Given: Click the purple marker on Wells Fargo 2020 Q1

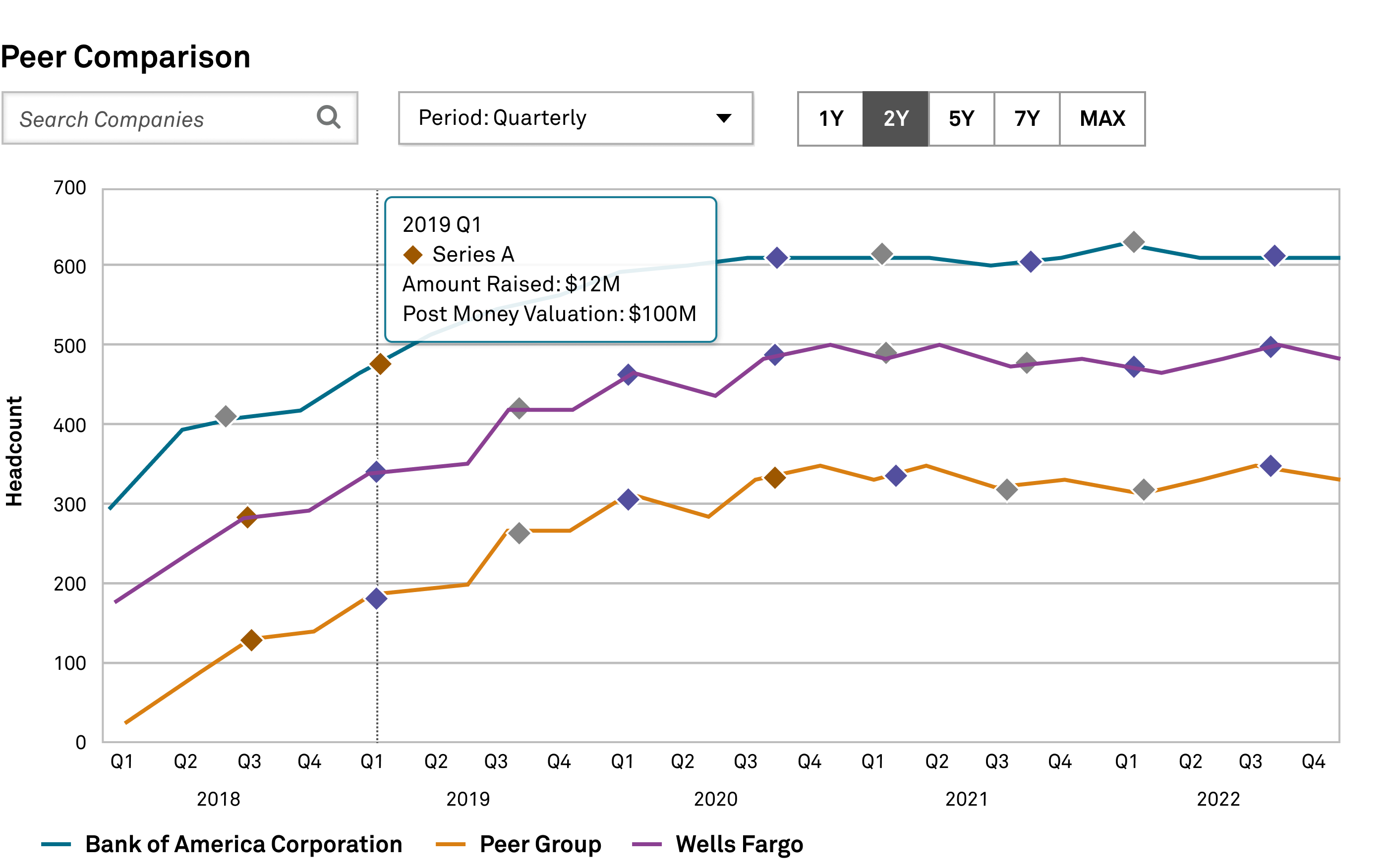Looking at the screenshot, I should pyautogui.click(x=628, y=375).
